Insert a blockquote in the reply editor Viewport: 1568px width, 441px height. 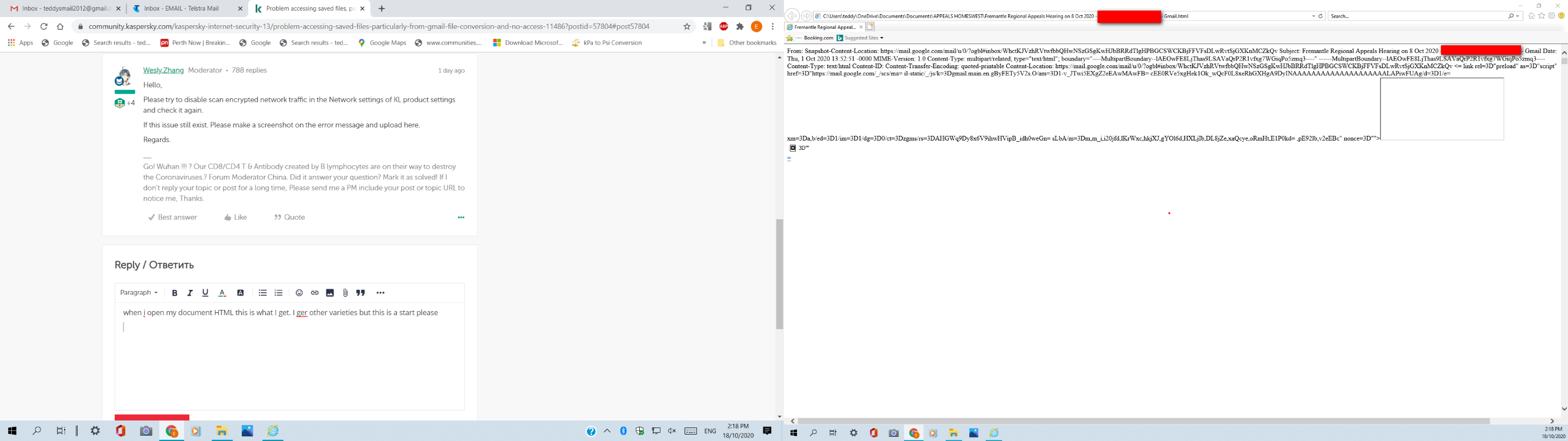coord(361,293)
